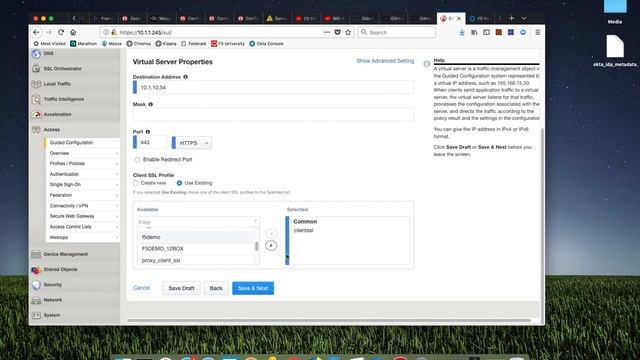The height and width of the screenshot is (360, 640).
Task: Click the Port info icon
Action: 148,132
